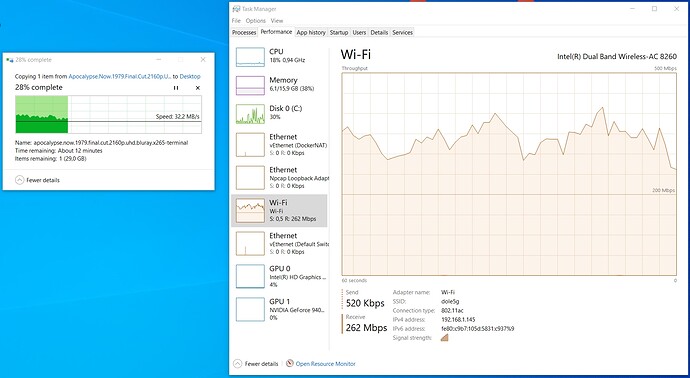Select GPU 0 Intel HD Graphics
The height and width of the screenshot is (378, 690).
[279, 276]
